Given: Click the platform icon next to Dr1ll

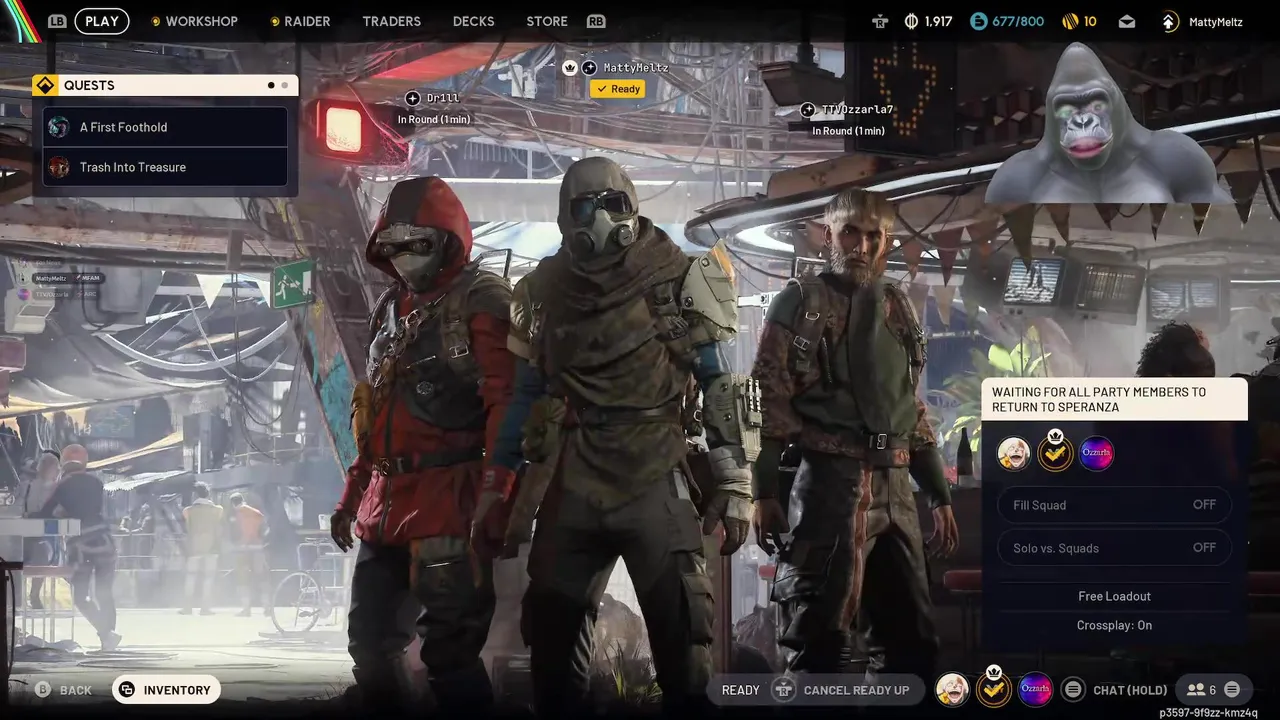Looking at the screenshot, I should pyautogui.click(x=412, y=98).
